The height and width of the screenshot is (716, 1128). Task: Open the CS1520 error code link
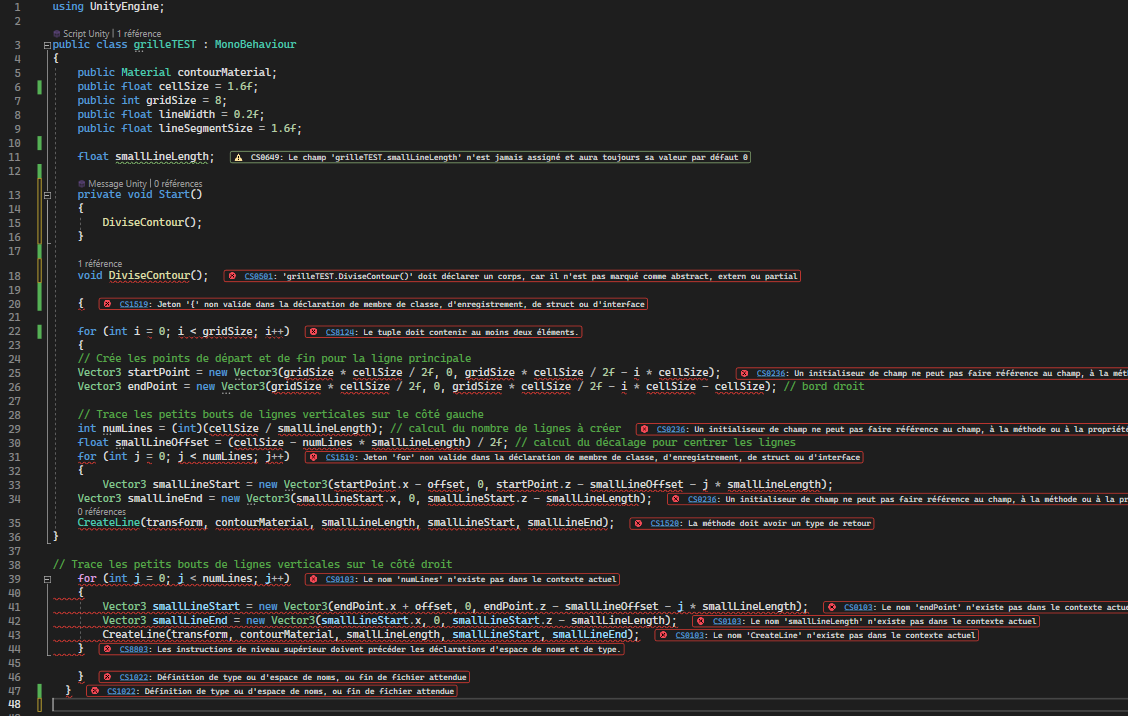coord(665,523)
